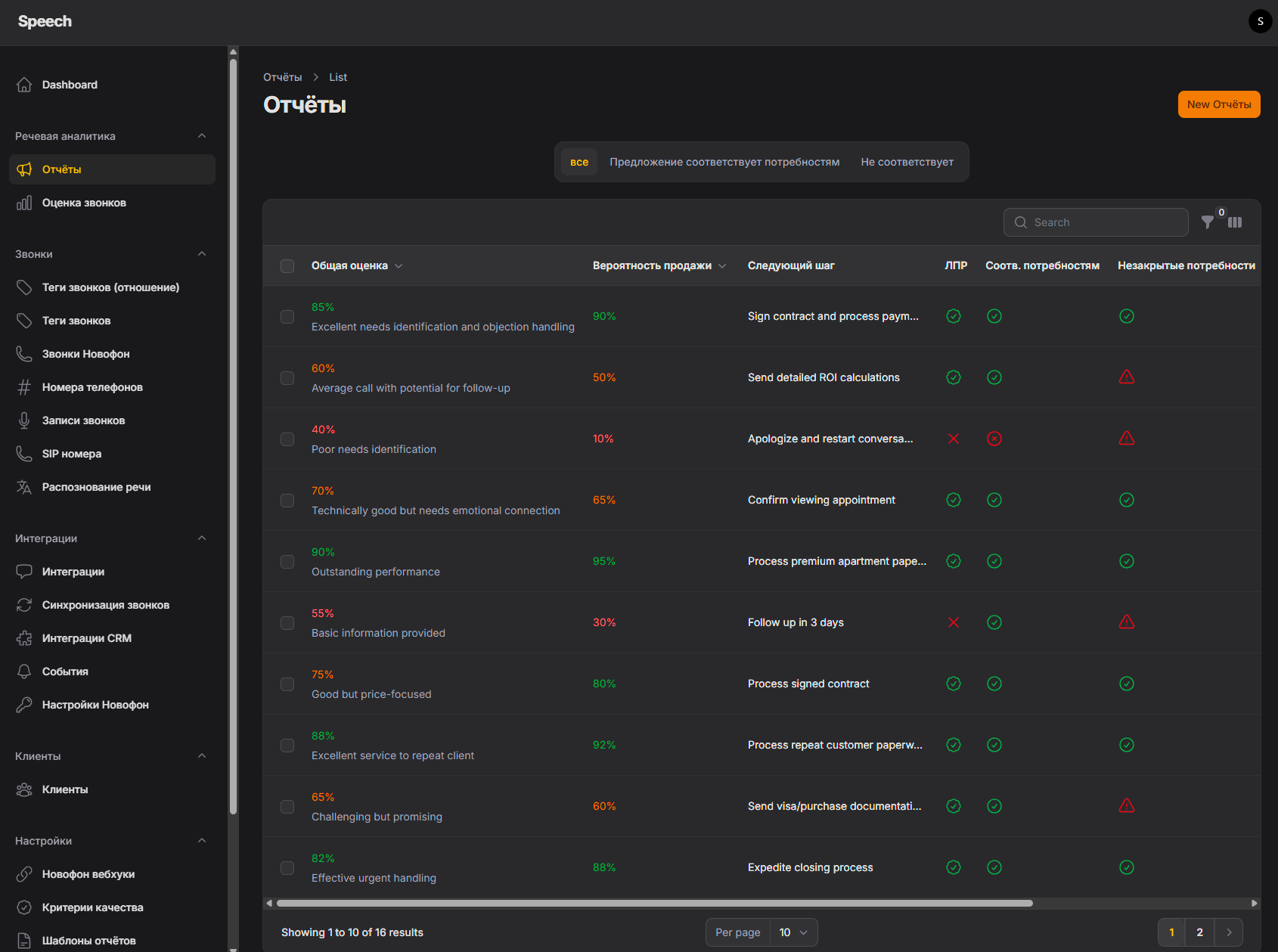Go to page 2 of results
The height and width of the screenshot is (952, 1278).
tap(1199, 932)
